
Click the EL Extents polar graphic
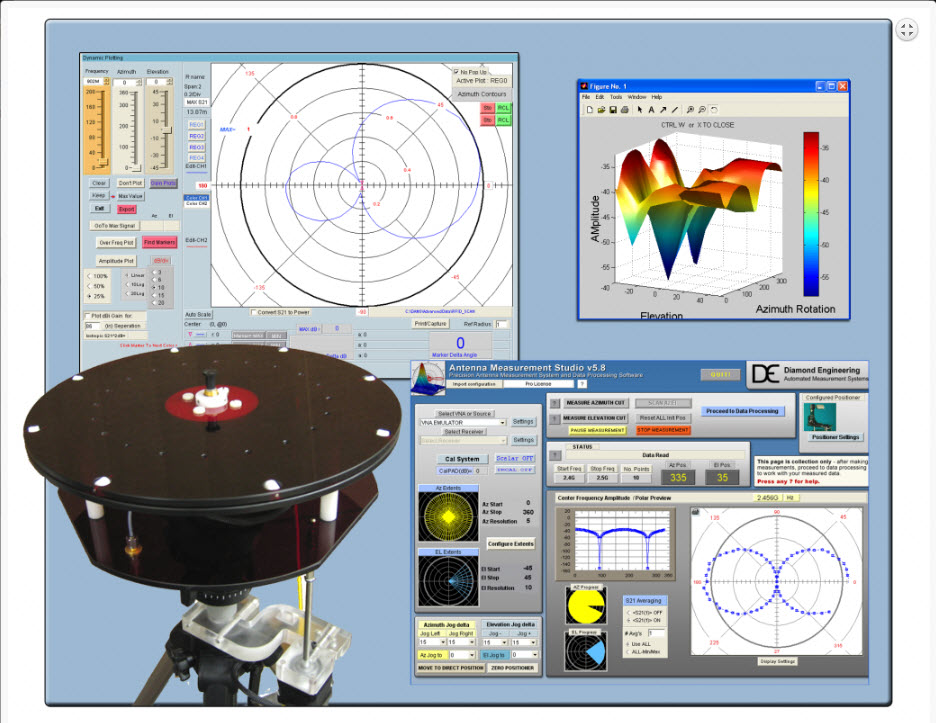(x=448, y=580)
